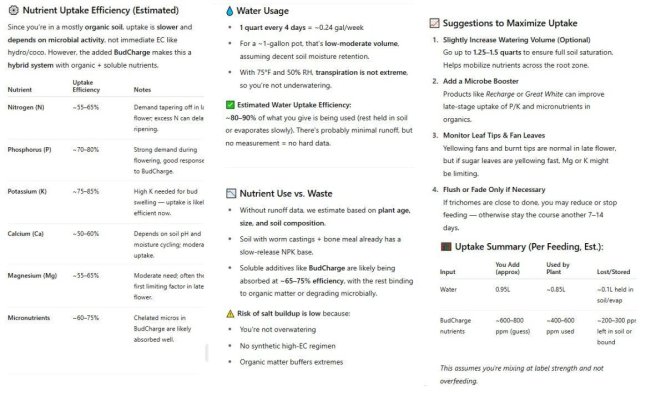This screenshot has height=400, width=666.
Task: Click the Nitrogen (N) row label
Action: pyautogui.click(x=26, y=107)
